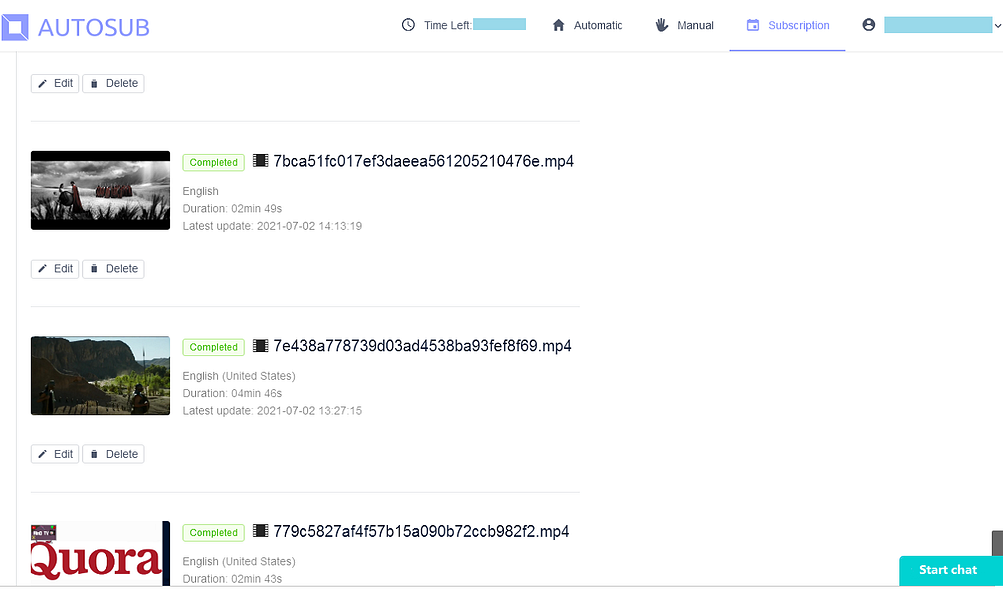Click the film strip icon beside 7bca51 video
This screenshot has width=1003, height=600.
[261, 160]
